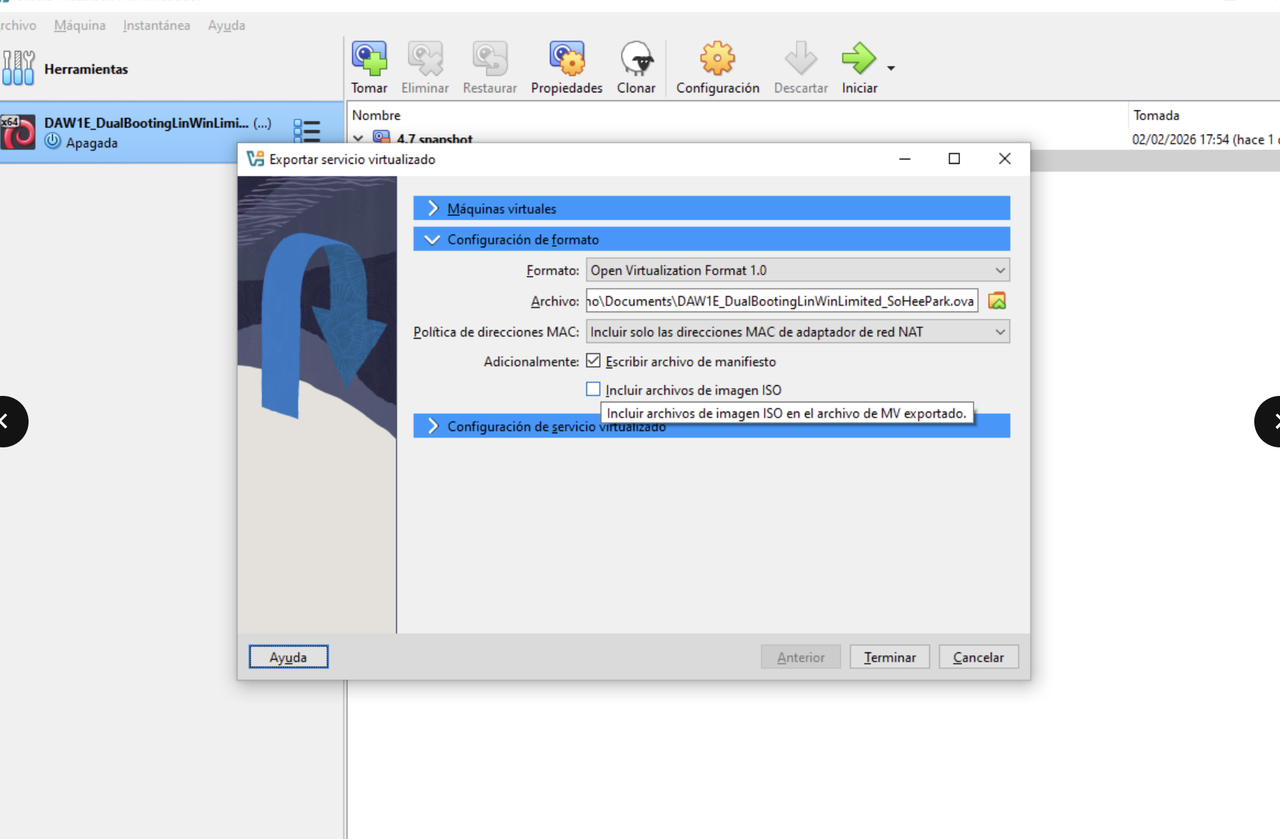
Task: Open the Máquina menu
Action: click(x=79, y=25)
